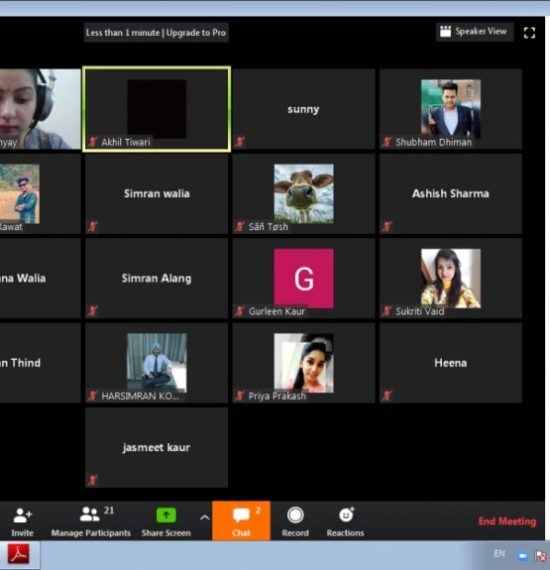This screenshot has width=550, height=570.
Task: Click muted mic icon on Akhil Tiwari
Action: click(x=93, y=141)
